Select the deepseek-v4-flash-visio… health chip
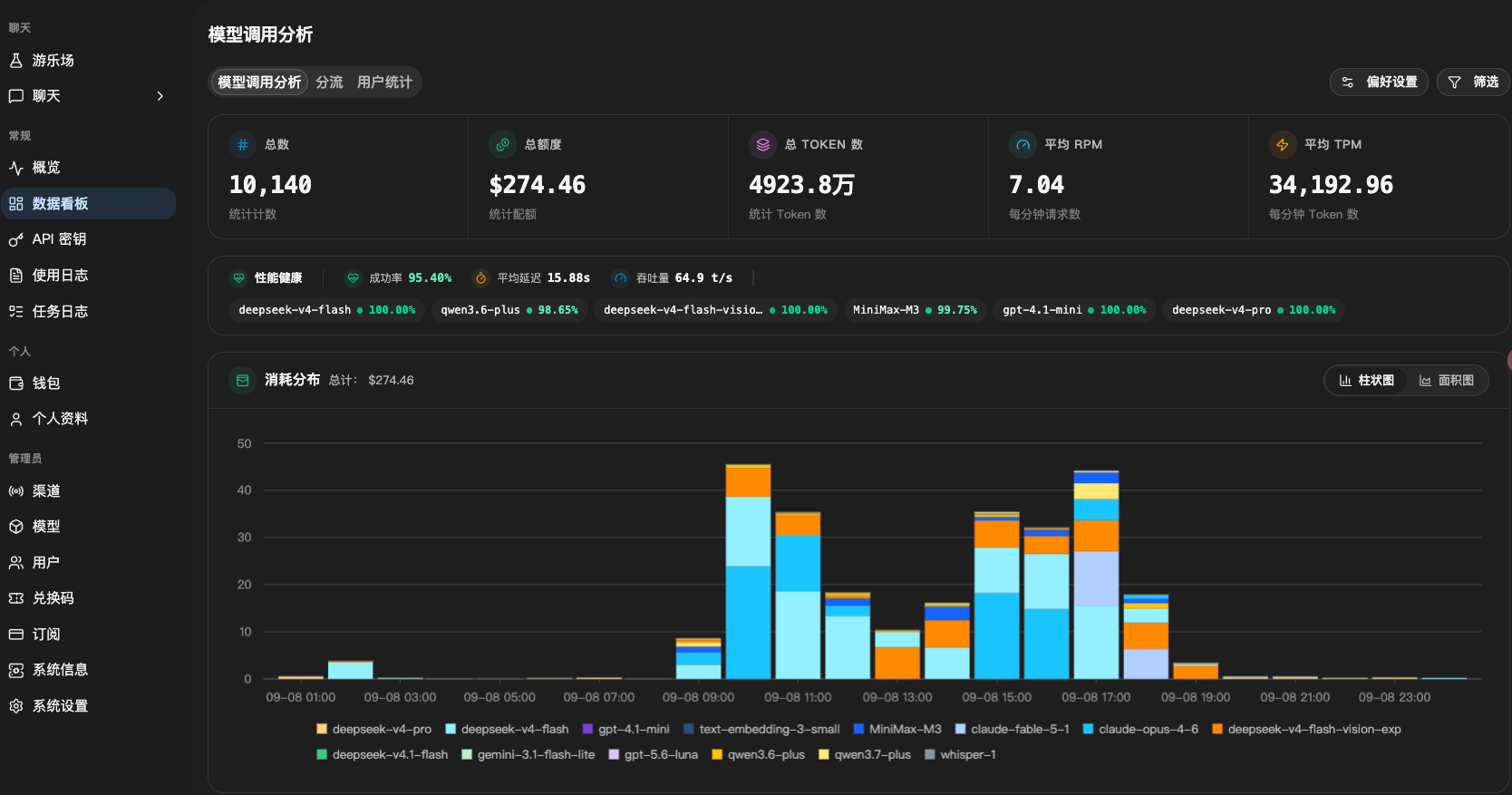 pos(715,310)
